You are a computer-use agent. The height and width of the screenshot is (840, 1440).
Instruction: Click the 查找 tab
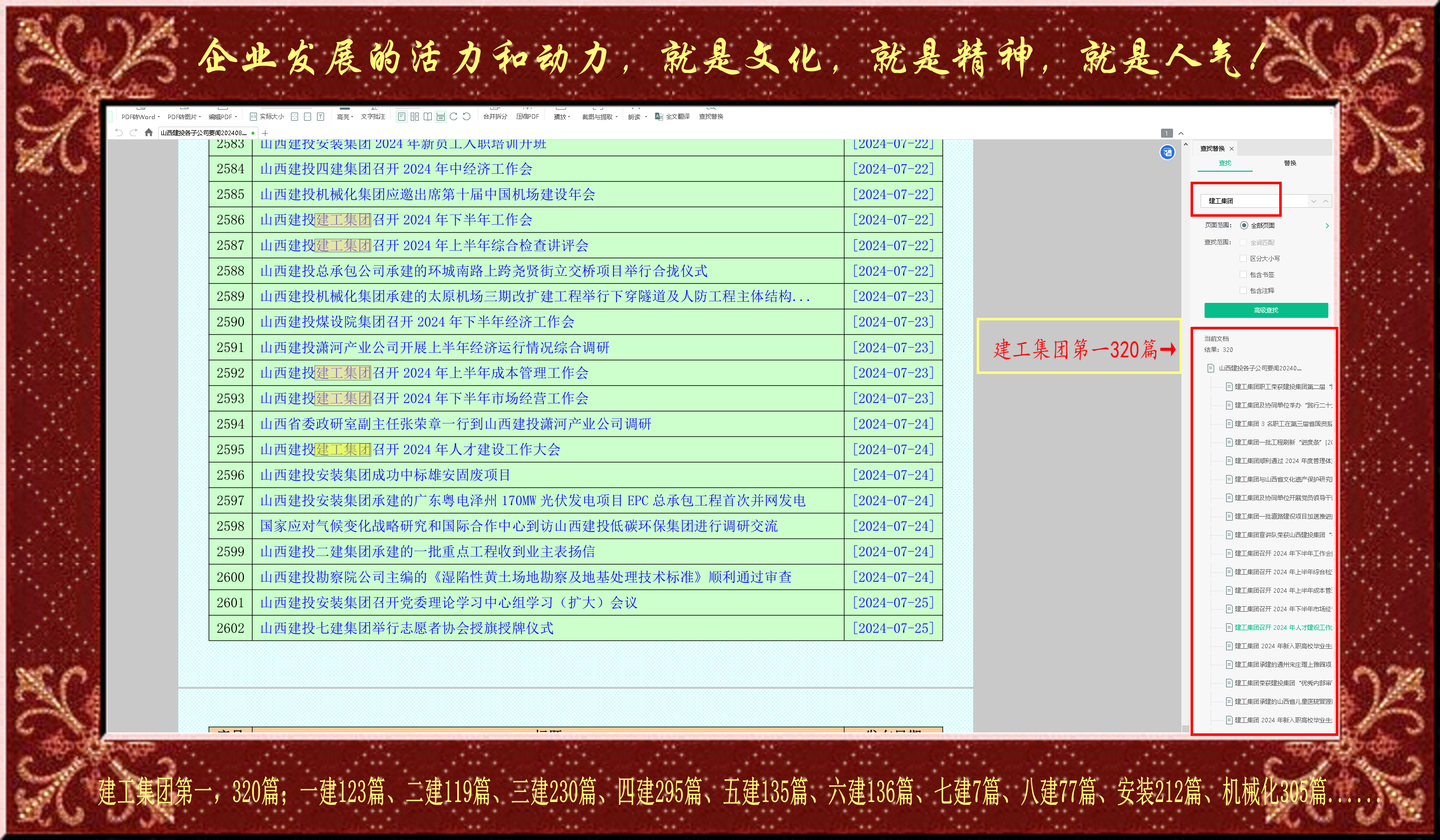point(1225,163)
